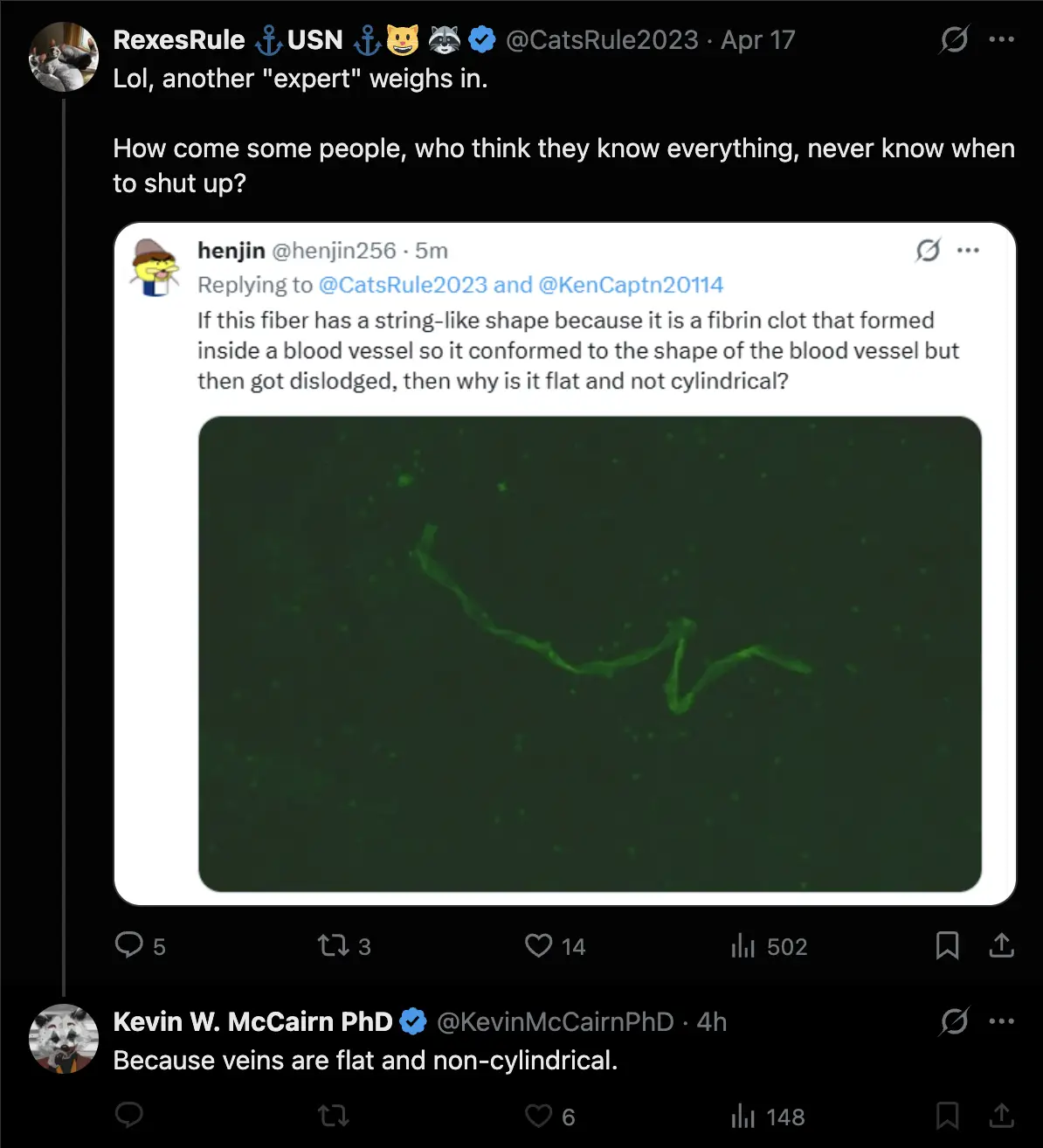The image size is (1043, 1148).
Task: Reply to Kevin McCairn's tweet
Action: tap(129, 1116)
